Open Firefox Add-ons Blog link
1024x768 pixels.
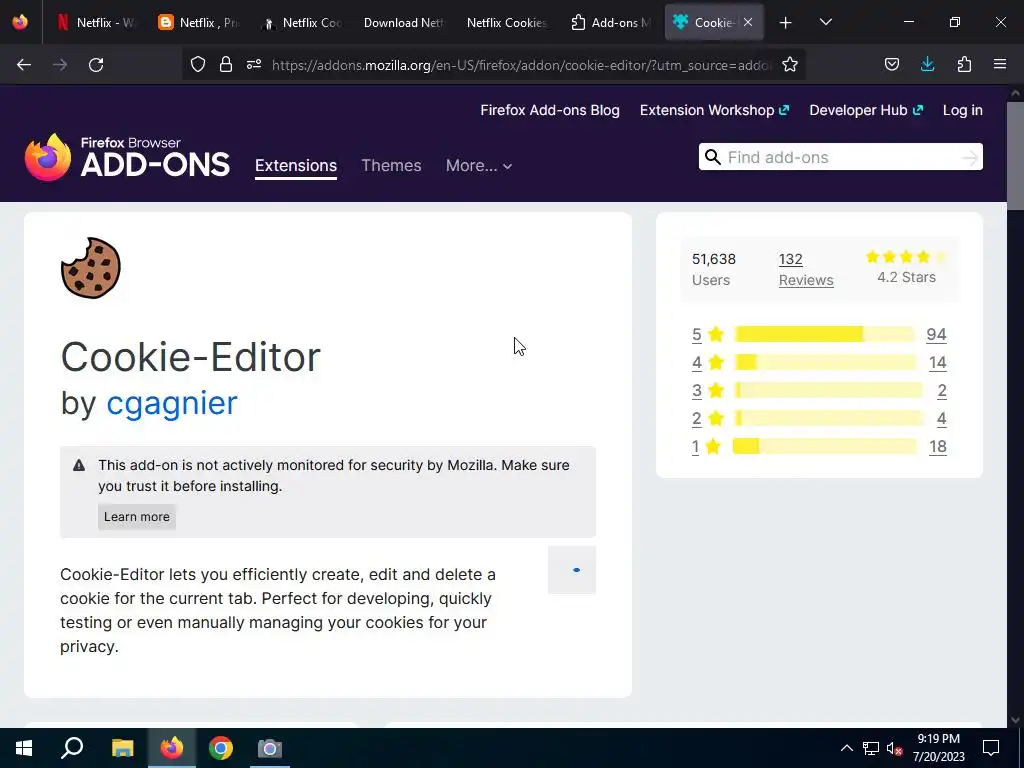click(550, 110)
